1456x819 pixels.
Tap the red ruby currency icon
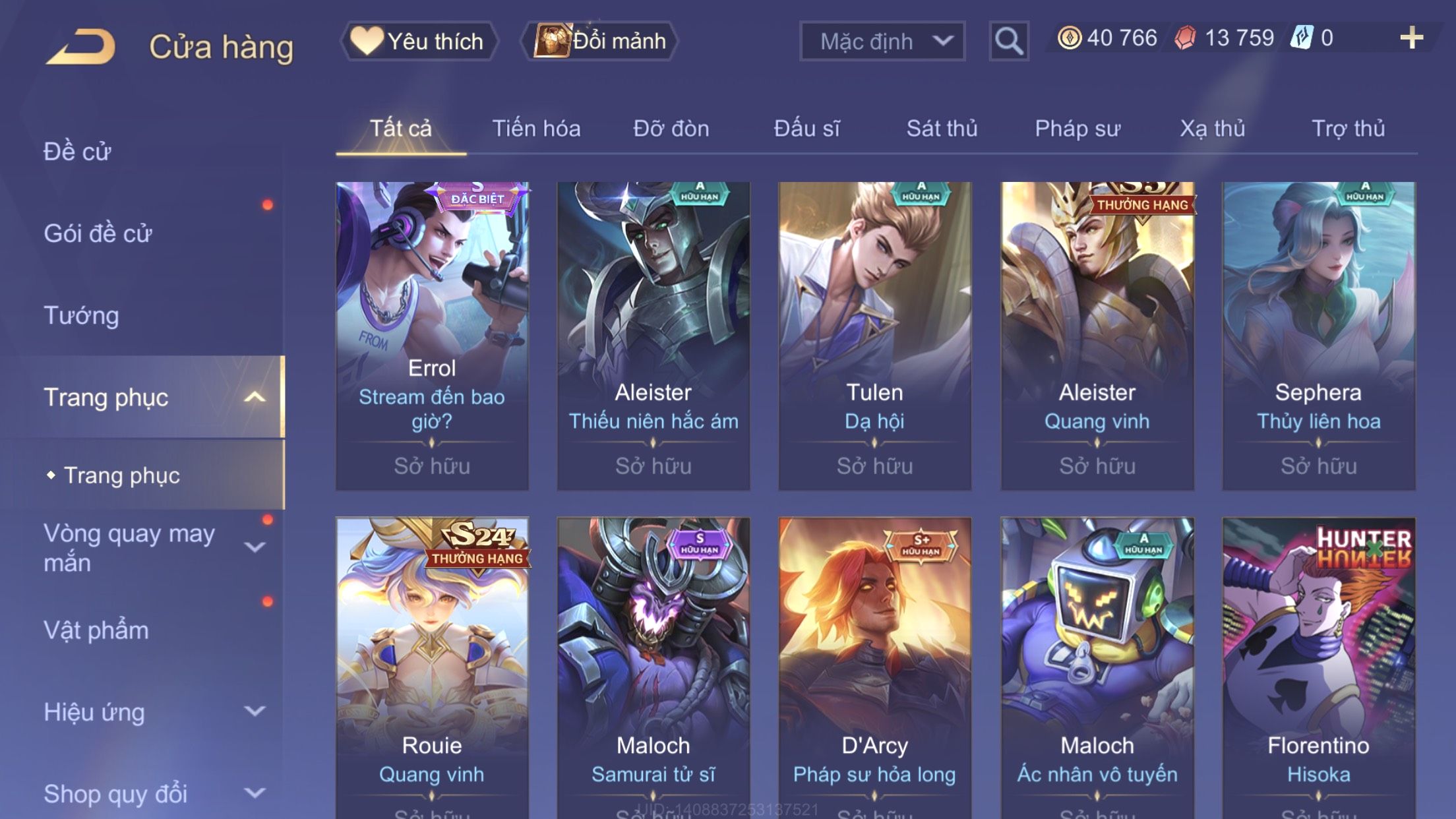[1185, 38]
